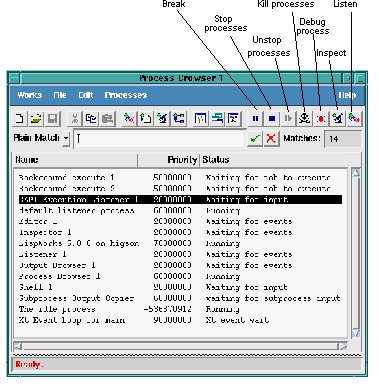Click the Plain Match filter label
Image resolution: width=379 pixels, height=386 pixels.
36,138
